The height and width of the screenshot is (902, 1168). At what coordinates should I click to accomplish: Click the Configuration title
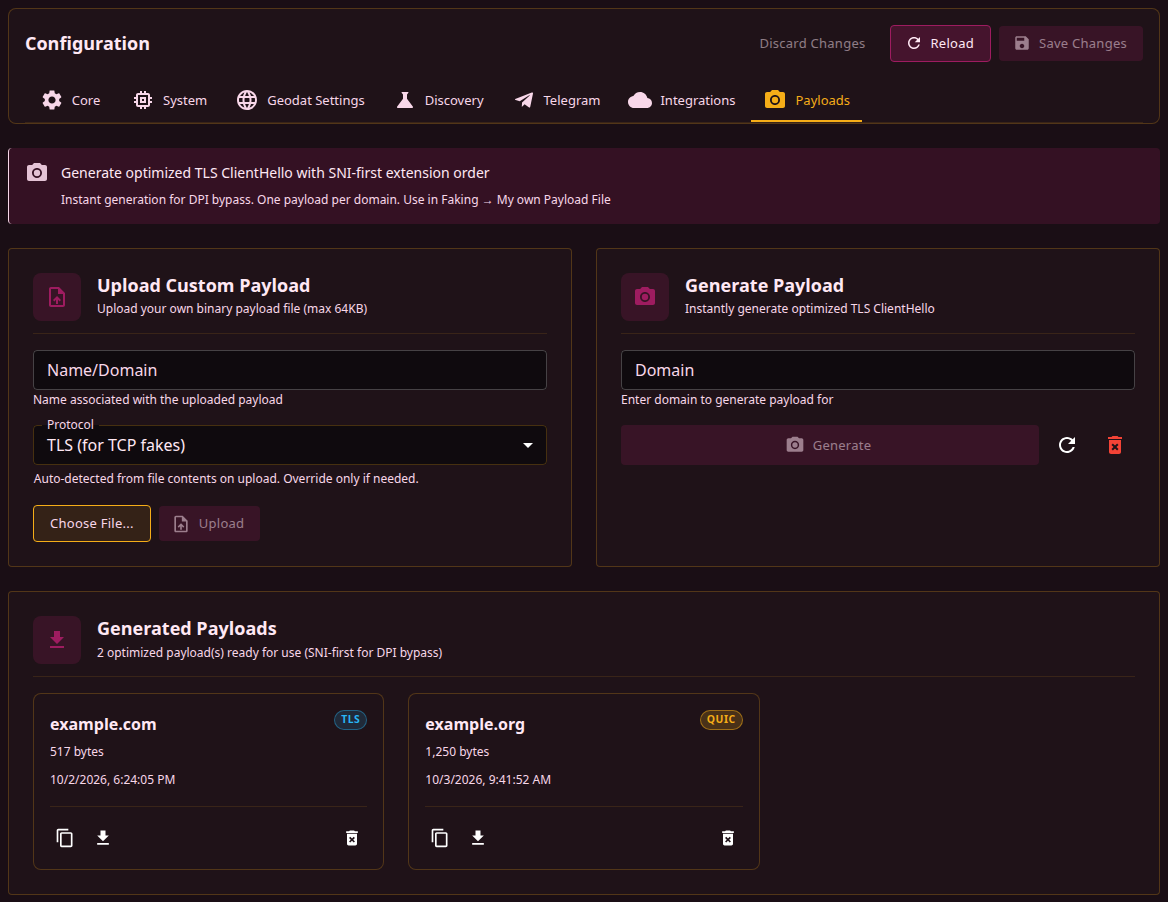87,43
